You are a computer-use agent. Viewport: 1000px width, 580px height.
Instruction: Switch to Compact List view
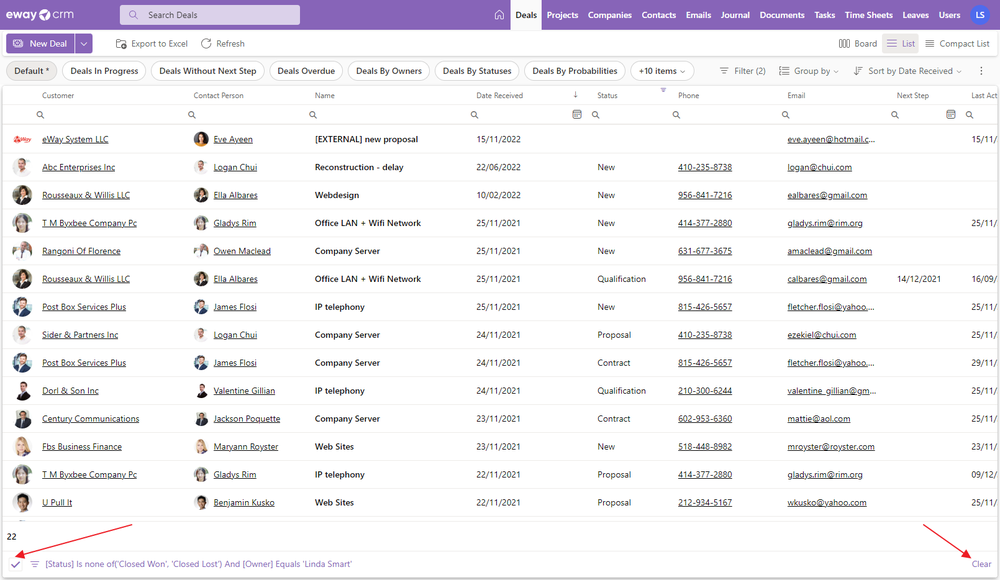pos(957,43)
